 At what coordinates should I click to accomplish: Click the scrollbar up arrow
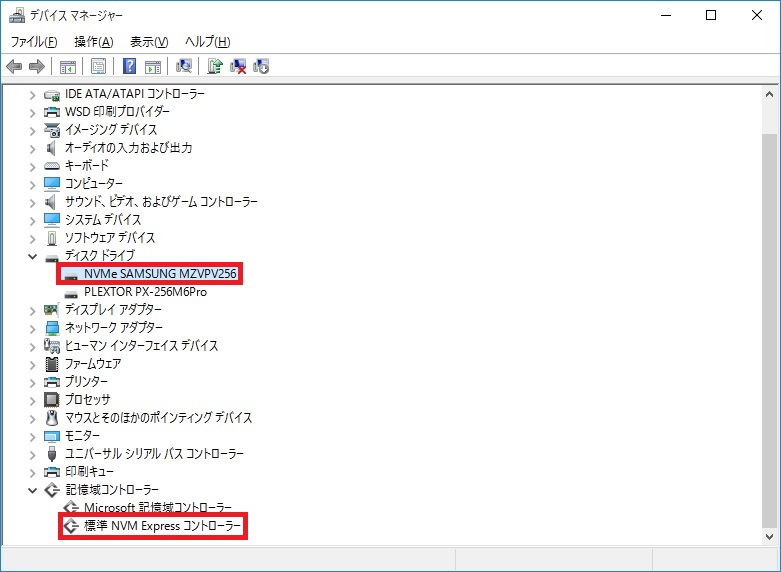tap(769, 94)
